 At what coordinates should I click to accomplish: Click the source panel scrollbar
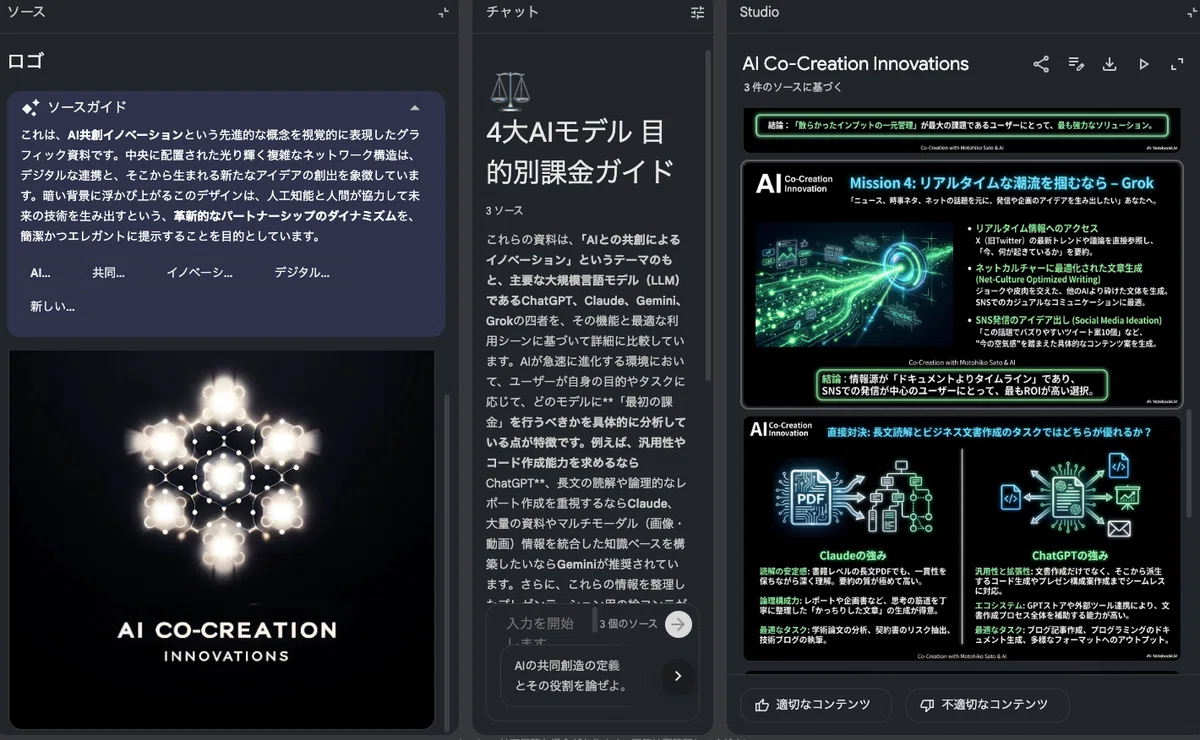tap(446, 560)
